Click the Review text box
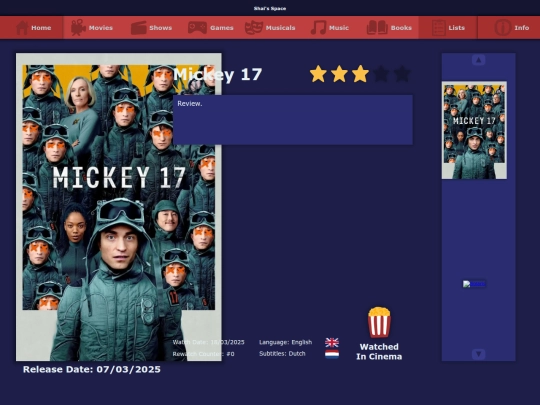Screen dimensions: 540x405 click(293, 120)
